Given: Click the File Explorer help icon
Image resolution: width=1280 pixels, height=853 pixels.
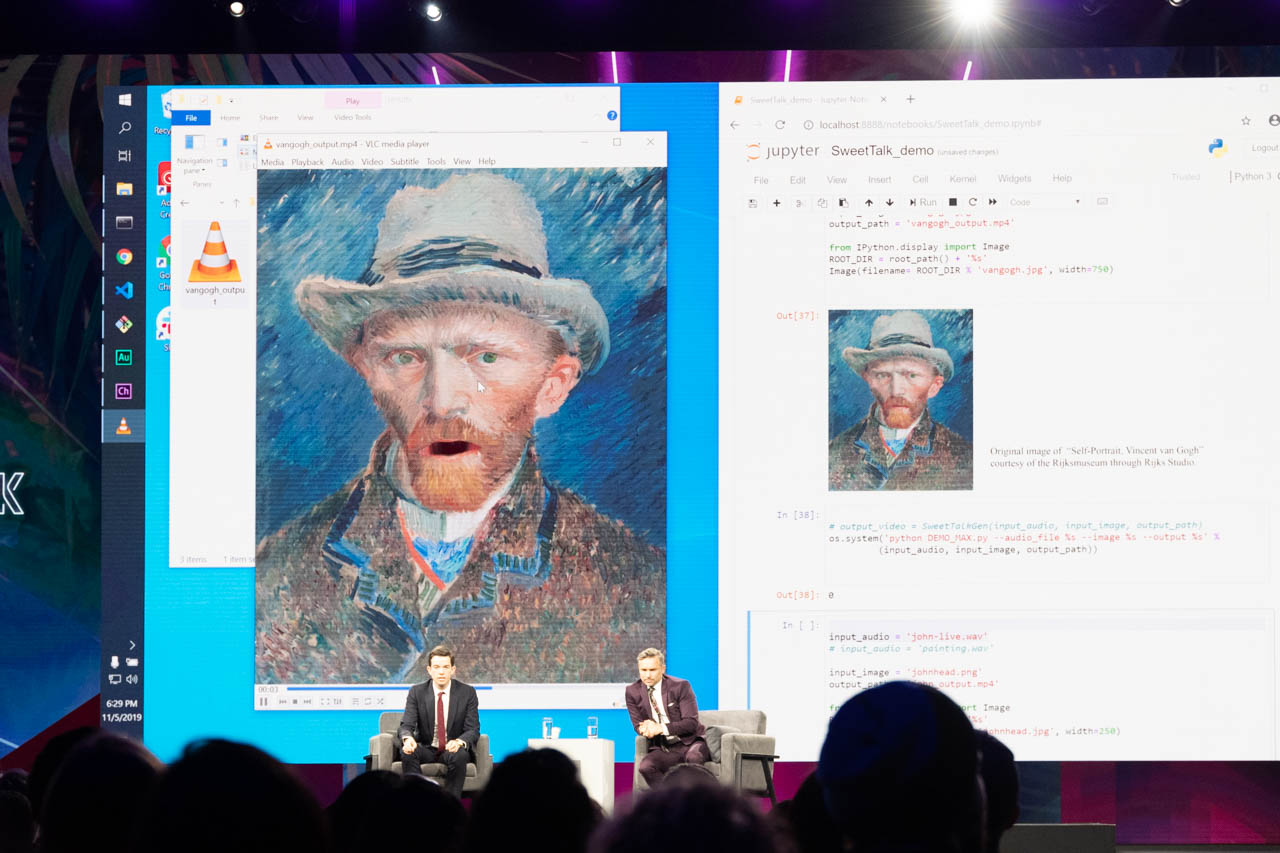Looking at the screenshot, I should point(612,115).
